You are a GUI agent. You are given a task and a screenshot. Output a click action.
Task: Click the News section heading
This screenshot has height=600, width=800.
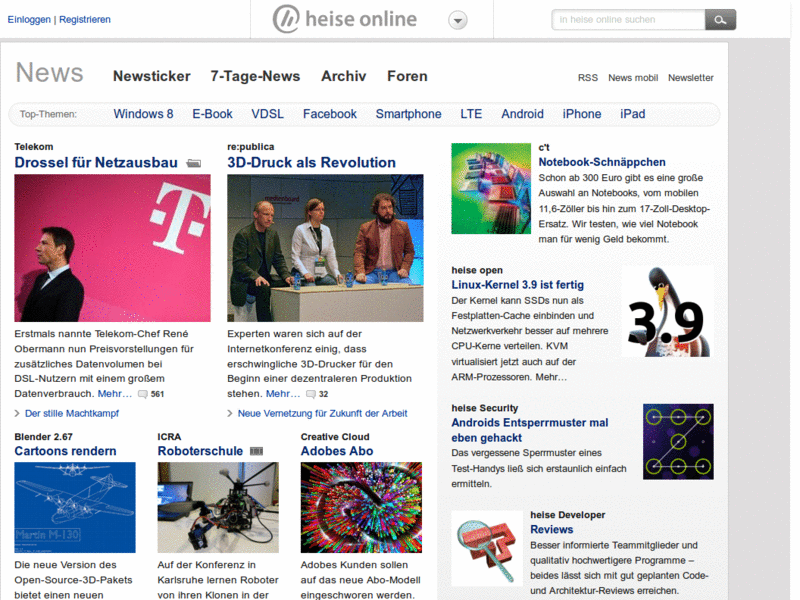coord(49,72)
